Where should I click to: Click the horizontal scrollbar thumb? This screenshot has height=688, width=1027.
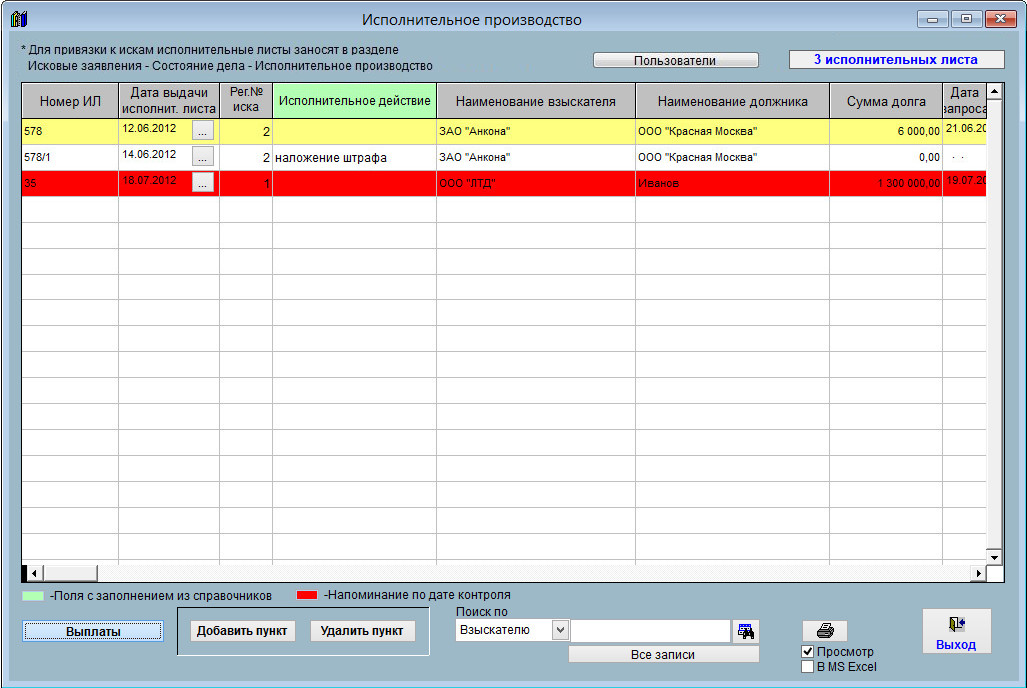point(69,573)
